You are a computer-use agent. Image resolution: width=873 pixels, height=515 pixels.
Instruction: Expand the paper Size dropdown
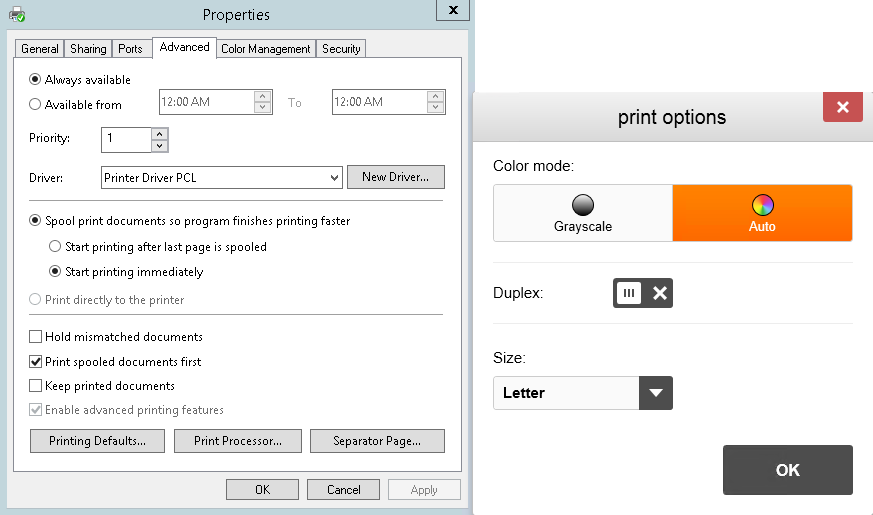point(655,393)
